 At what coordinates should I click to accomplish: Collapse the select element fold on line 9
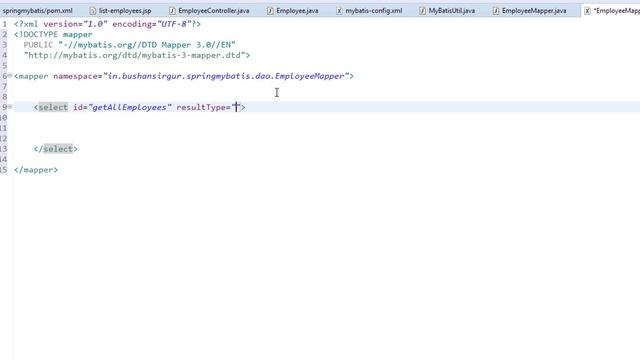10,107
